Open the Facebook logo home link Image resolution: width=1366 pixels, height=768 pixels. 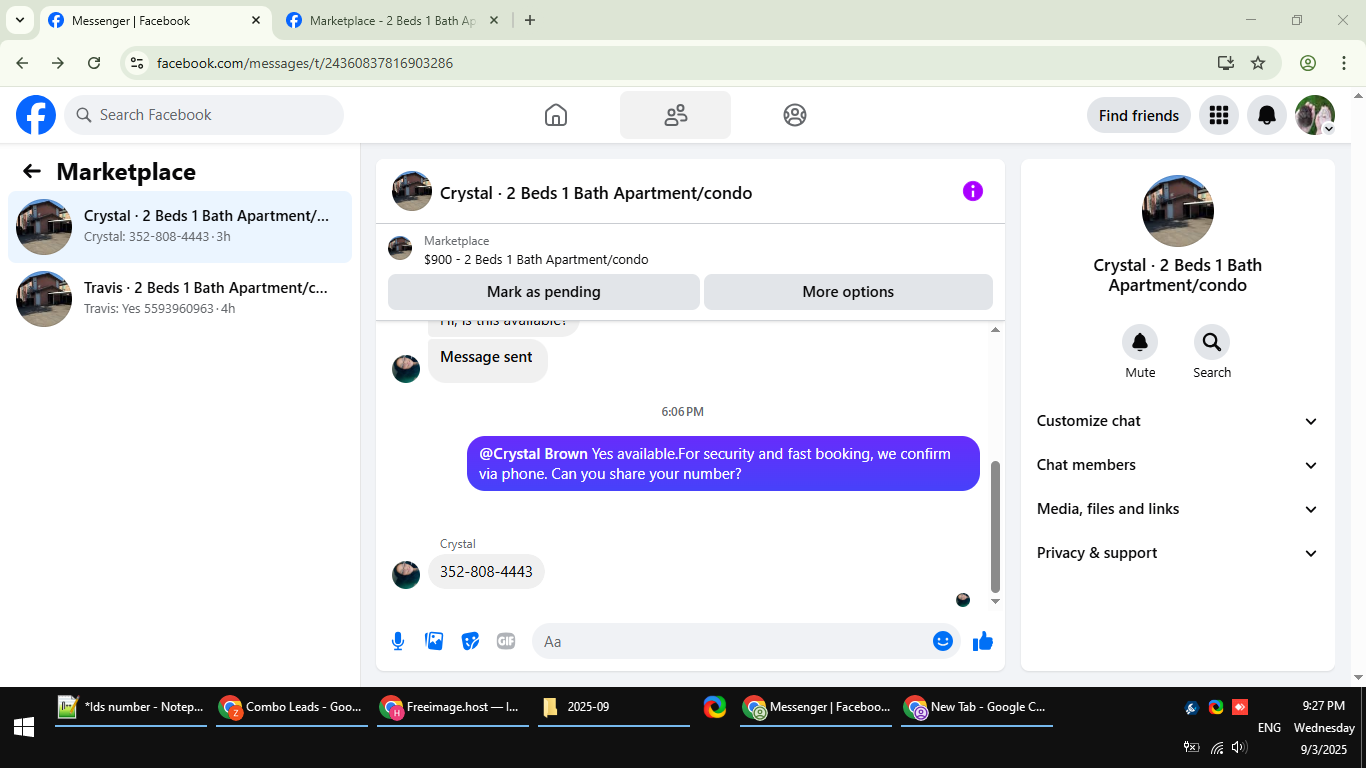(36, 115)
